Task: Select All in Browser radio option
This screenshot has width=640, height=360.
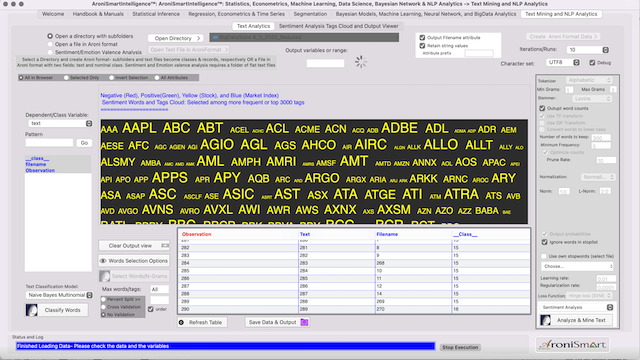Action: tap(21, 78)
